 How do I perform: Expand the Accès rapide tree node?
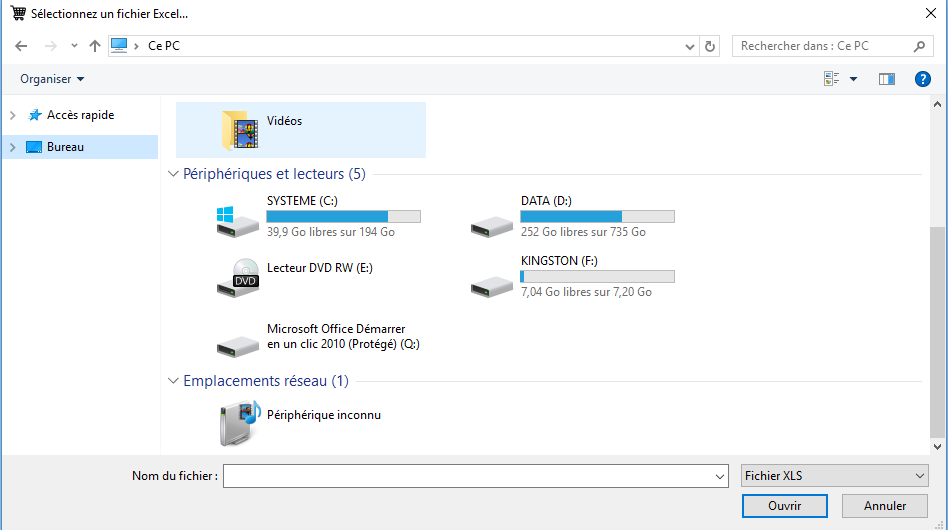pyautogui.click(x=13, y=115)
